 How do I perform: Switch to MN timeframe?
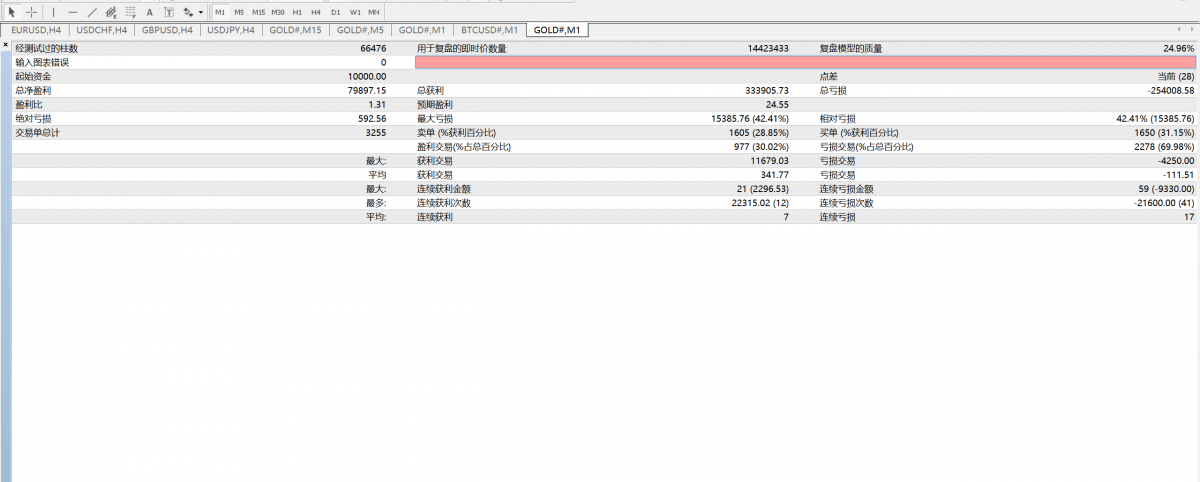pos(374,12)
